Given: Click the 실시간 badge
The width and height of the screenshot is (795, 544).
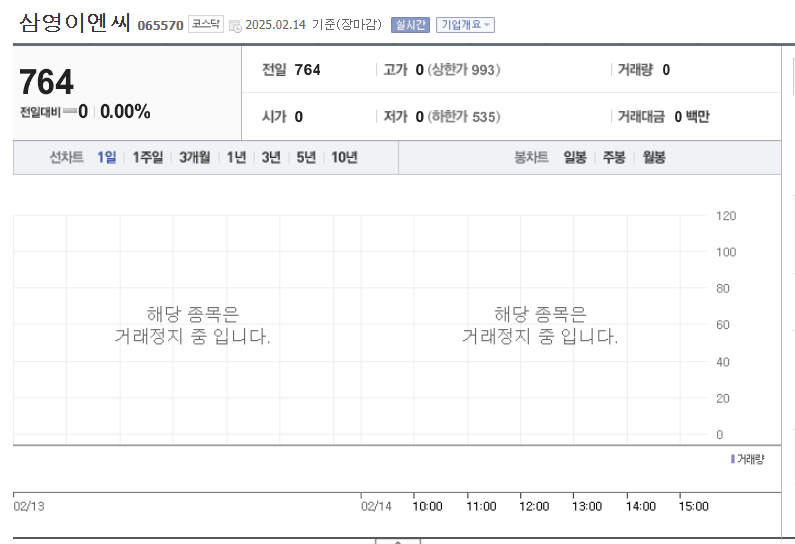Looking at the screenshot, I should pos(410,25).
